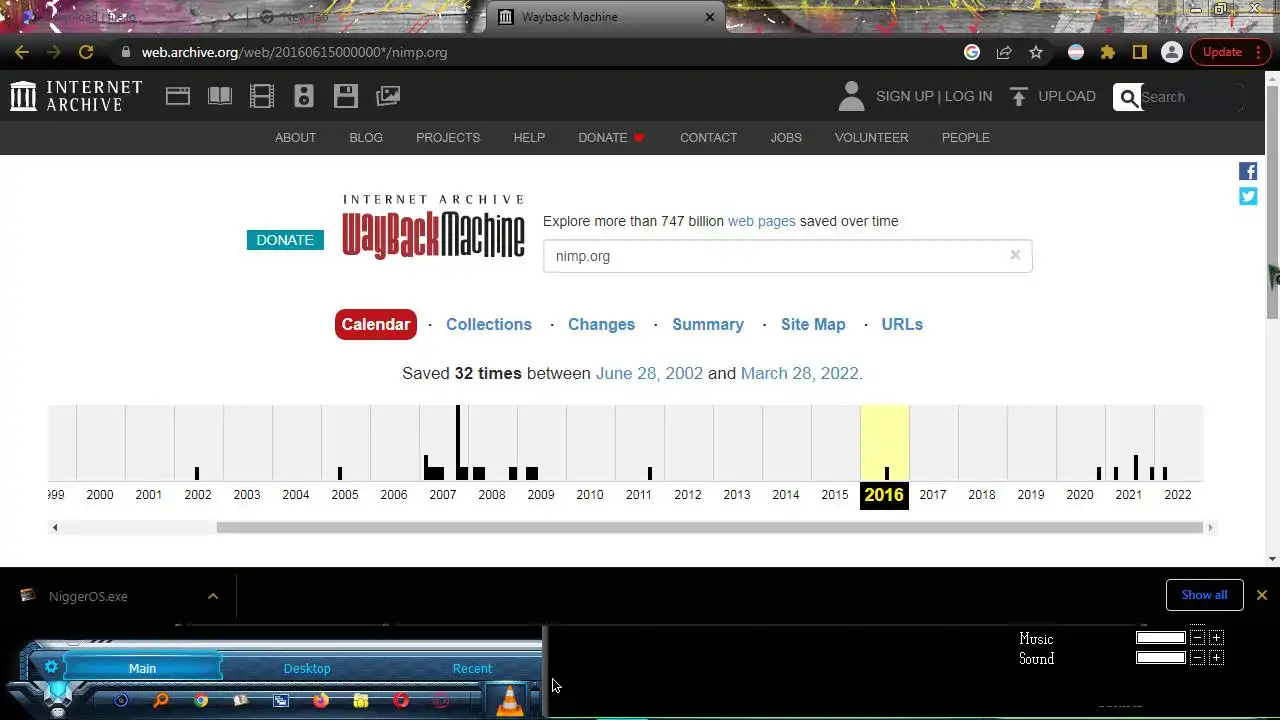Launch VLC from the dock
The image size is (1280, 720).
tap(510, 699)
